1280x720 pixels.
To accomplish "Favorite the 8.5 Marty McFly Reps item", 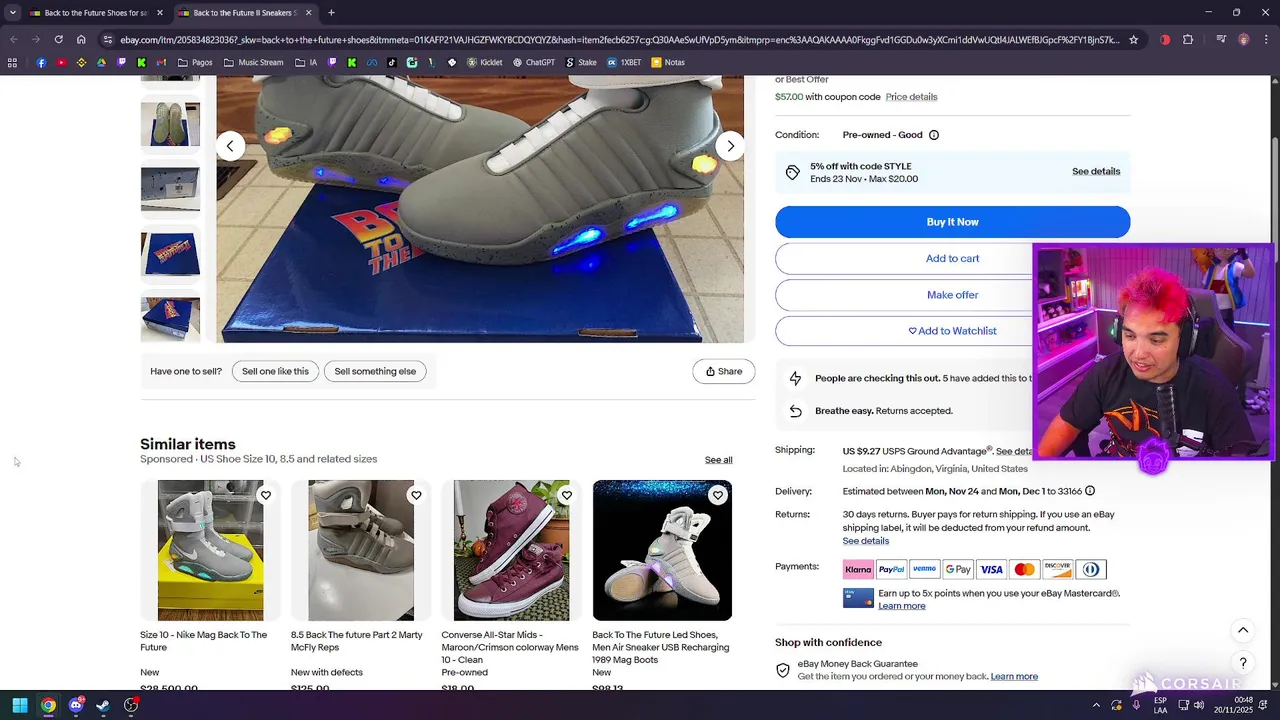I will [x=416, y=495].
